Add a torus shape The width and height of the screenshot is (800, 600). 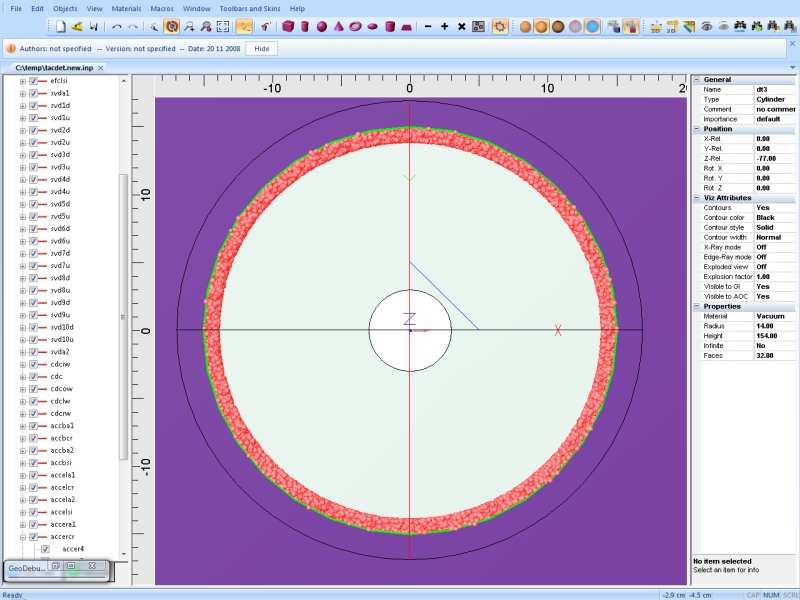tap(356, 27)
